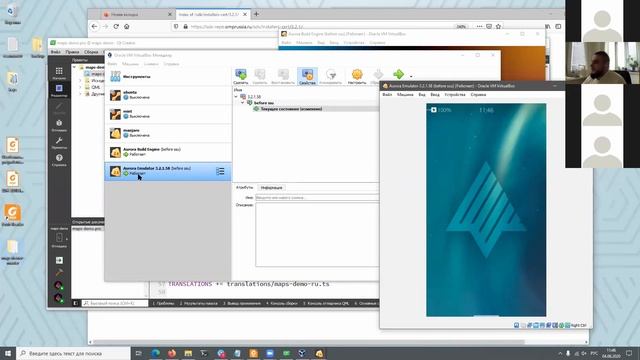Click the Windows taskbar search box
The image size is (640, 360).
coord(73,353)
